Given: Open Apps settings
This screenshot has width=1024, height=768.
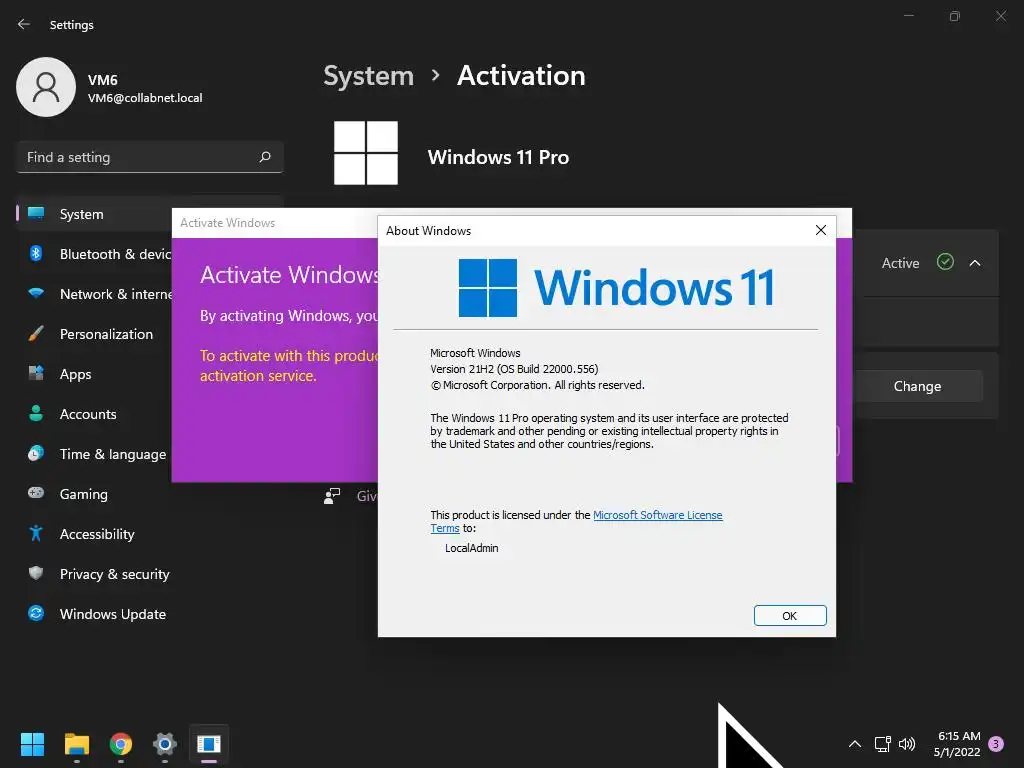Looking at the screenshot, I should pyautogui.click(x=95, y=374).
